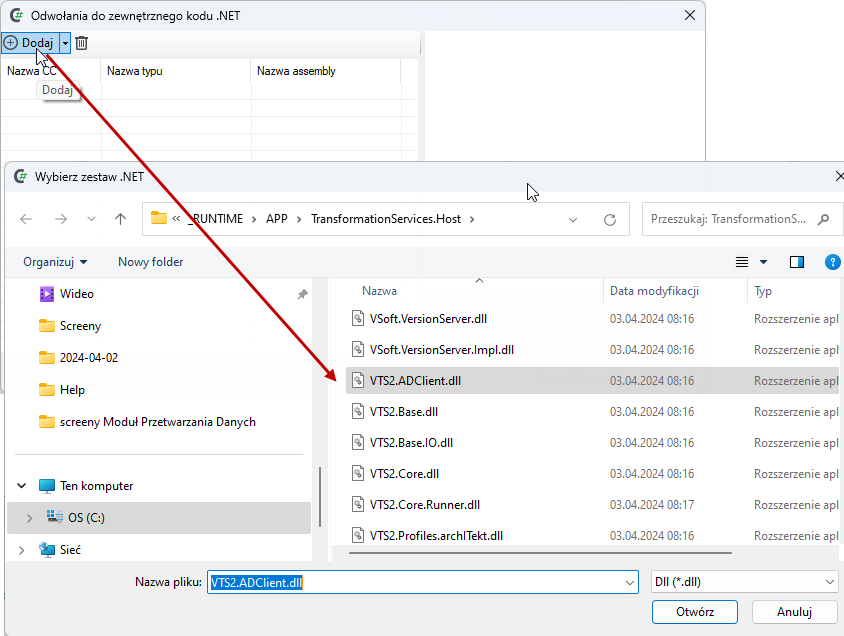The width and height of the screenshot is (844, 636).
Task: Expand the address bar history dropdown
Action: 573,220
